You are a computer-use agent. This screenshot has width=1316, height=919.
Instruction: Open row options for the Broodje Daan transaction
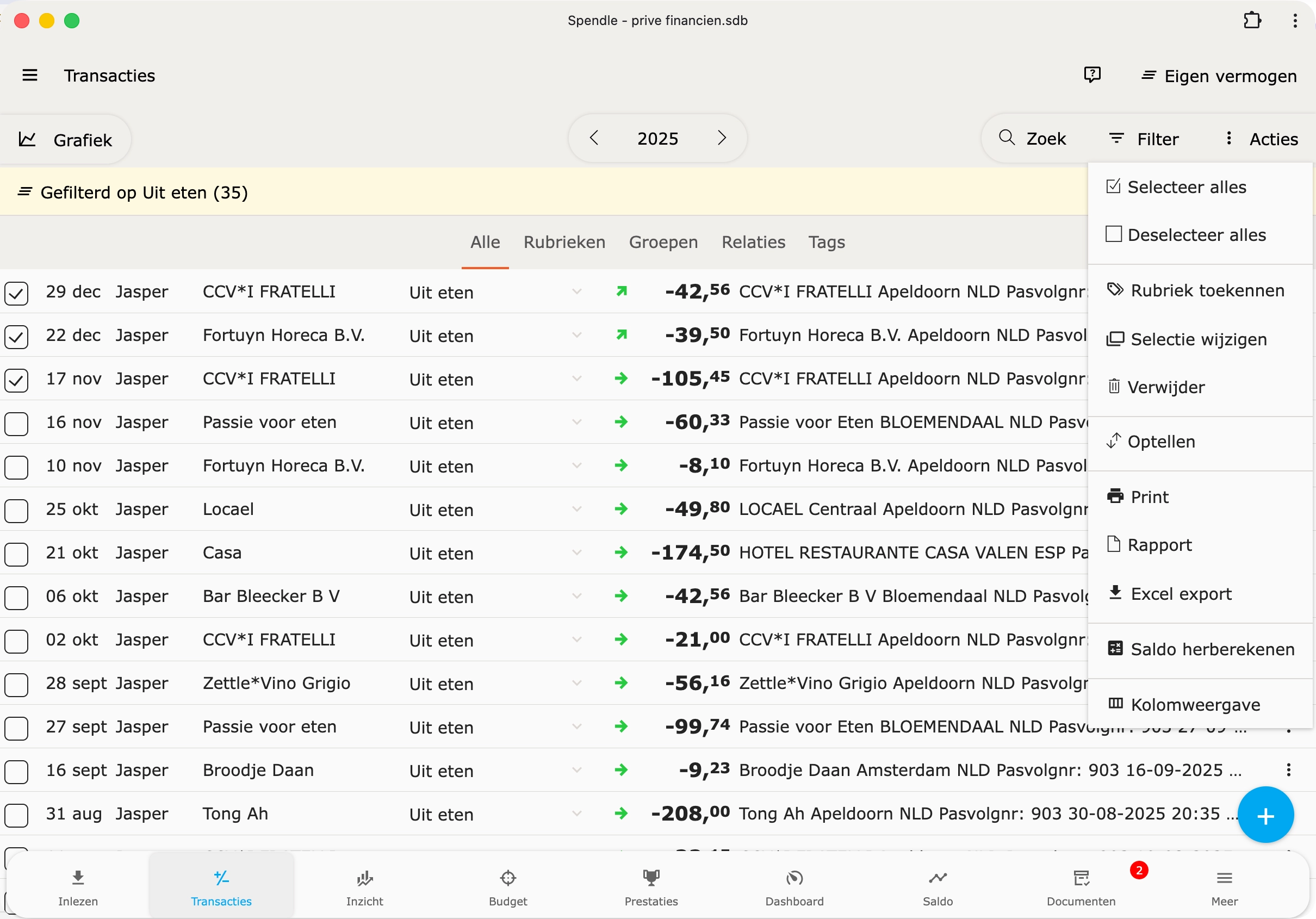pos(1288,770)
